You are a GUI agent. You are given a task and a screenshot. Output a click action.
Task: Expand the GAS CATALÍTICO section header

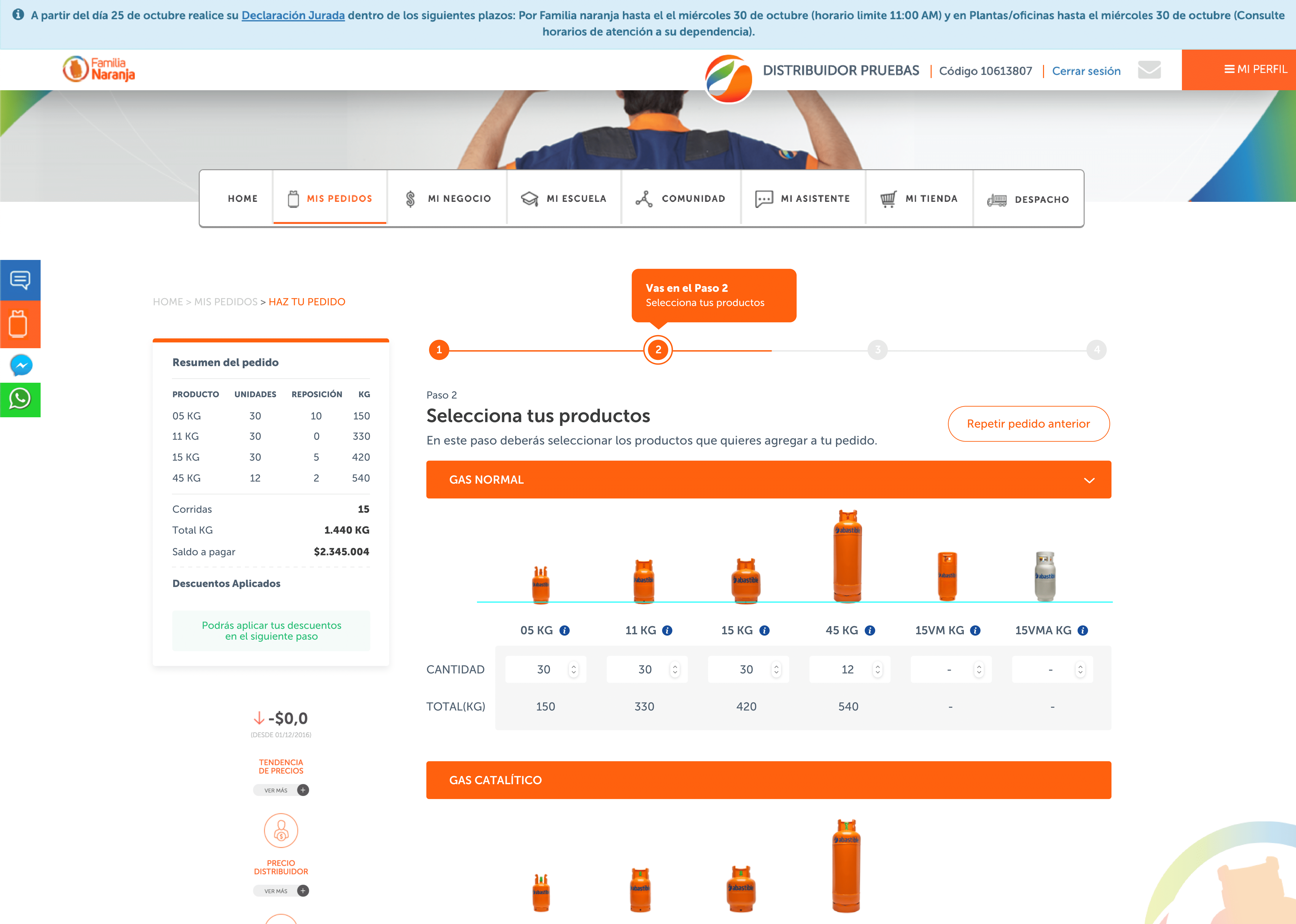tap(768, 780)
